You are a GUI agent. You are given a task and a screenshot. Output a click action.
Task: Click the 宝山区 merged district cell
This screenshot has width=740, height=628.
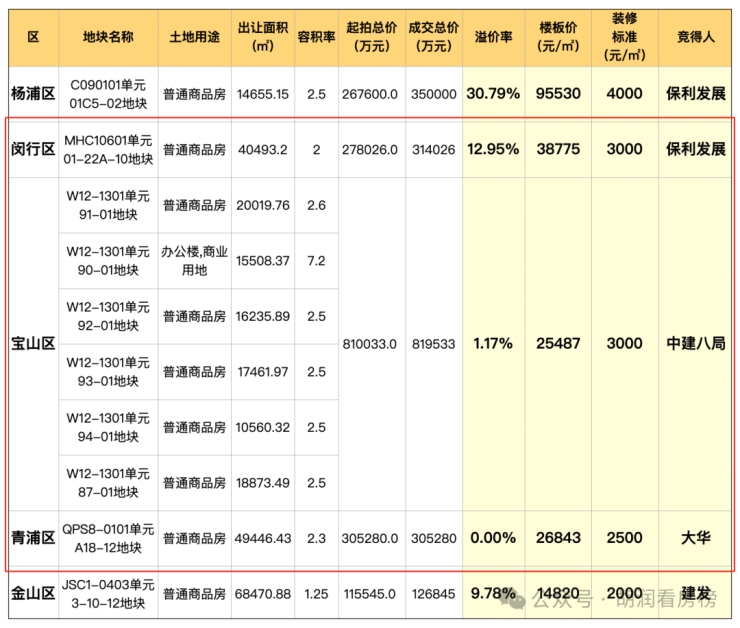32,343
